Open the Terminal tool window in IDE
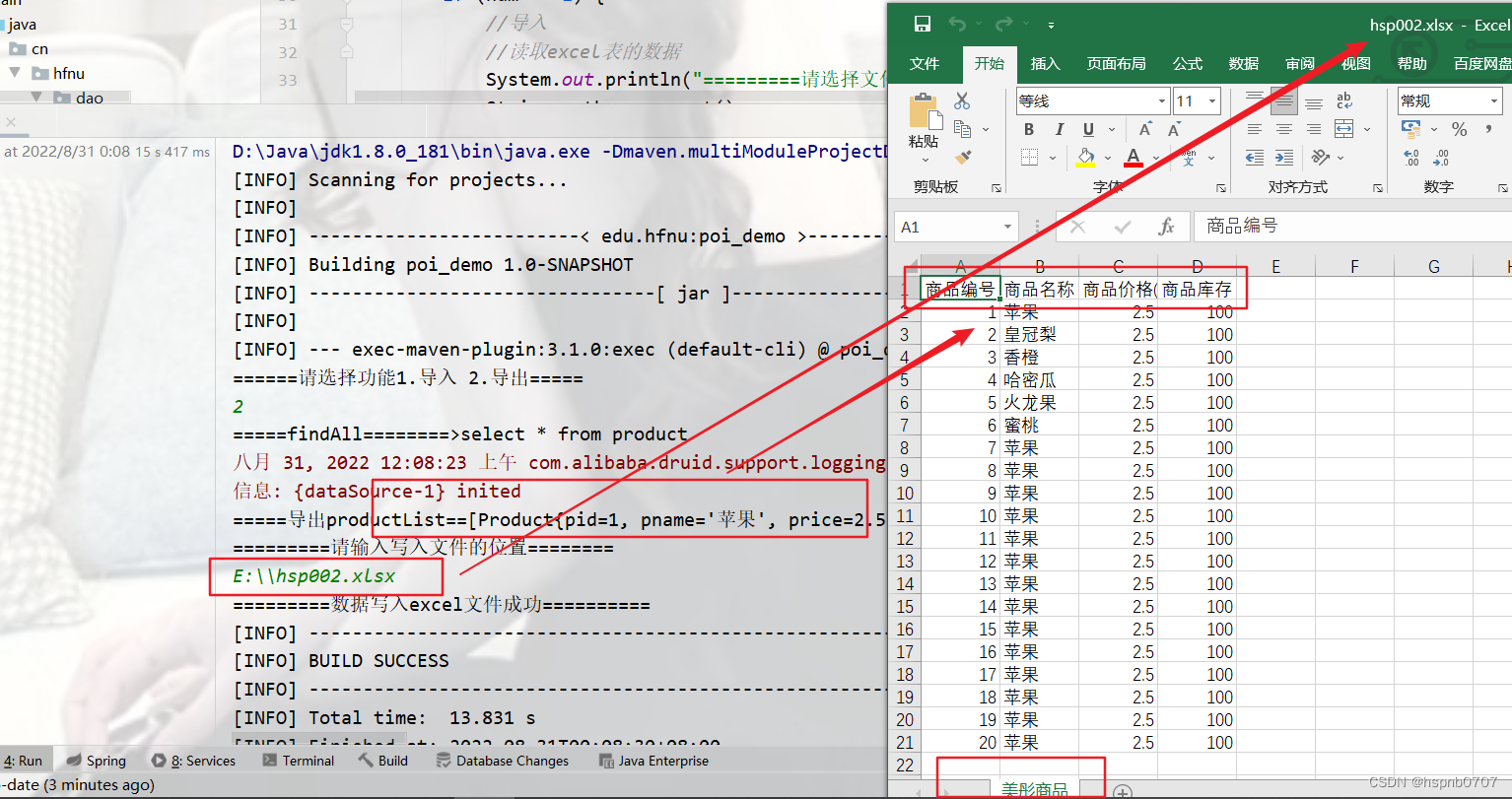The height and width of the screenshot is (799, 1512). tap(299, 761)
